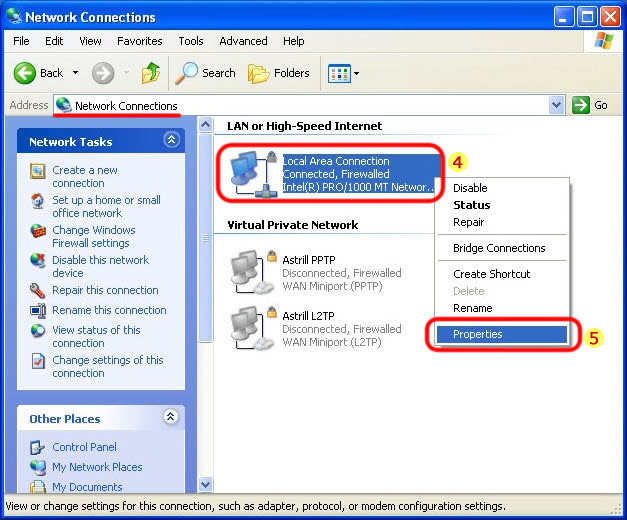Click the Back arrow toolbar icon
The height and width of the screenshot is (520, 627).
[x=26, y=73]
